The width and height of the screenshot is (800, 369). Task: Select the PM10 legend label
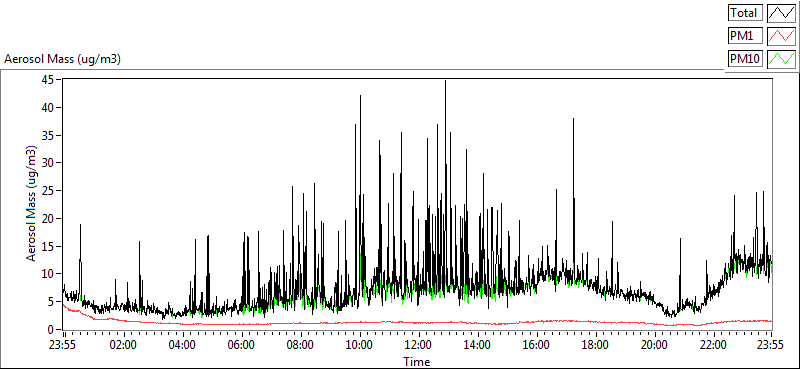click(x=745, y=59)
